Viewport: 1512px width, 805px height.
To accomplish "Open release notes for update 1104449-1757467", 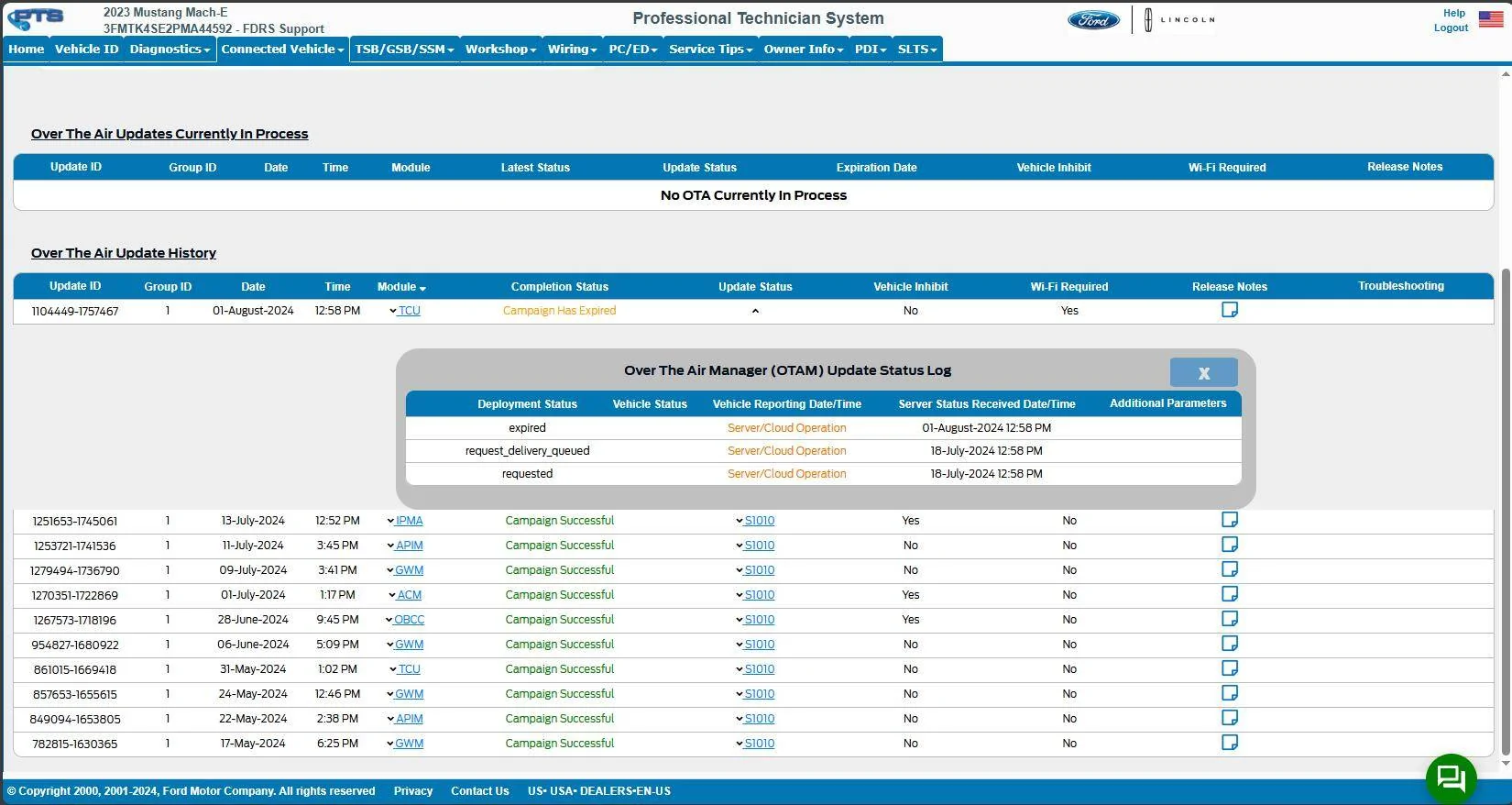I will tap(1230, 310).
